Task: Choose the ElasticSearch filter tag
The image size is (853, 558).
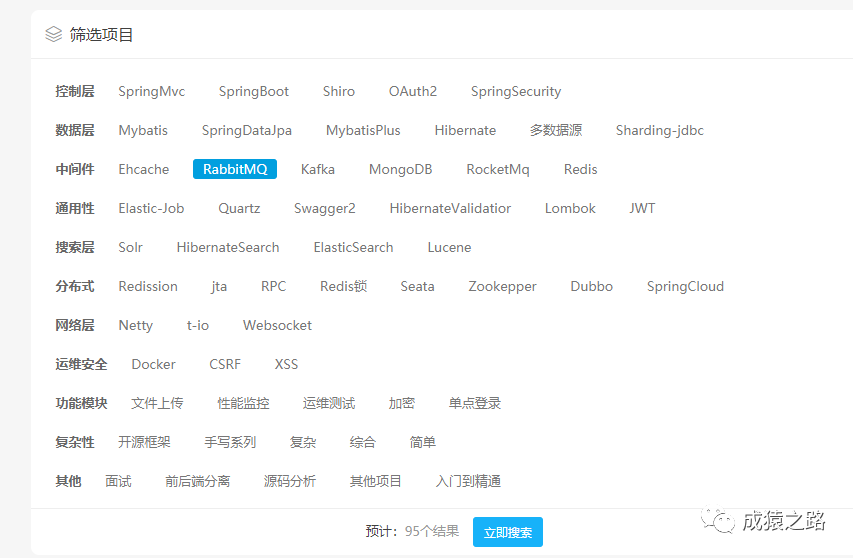Action: (353, 247)
